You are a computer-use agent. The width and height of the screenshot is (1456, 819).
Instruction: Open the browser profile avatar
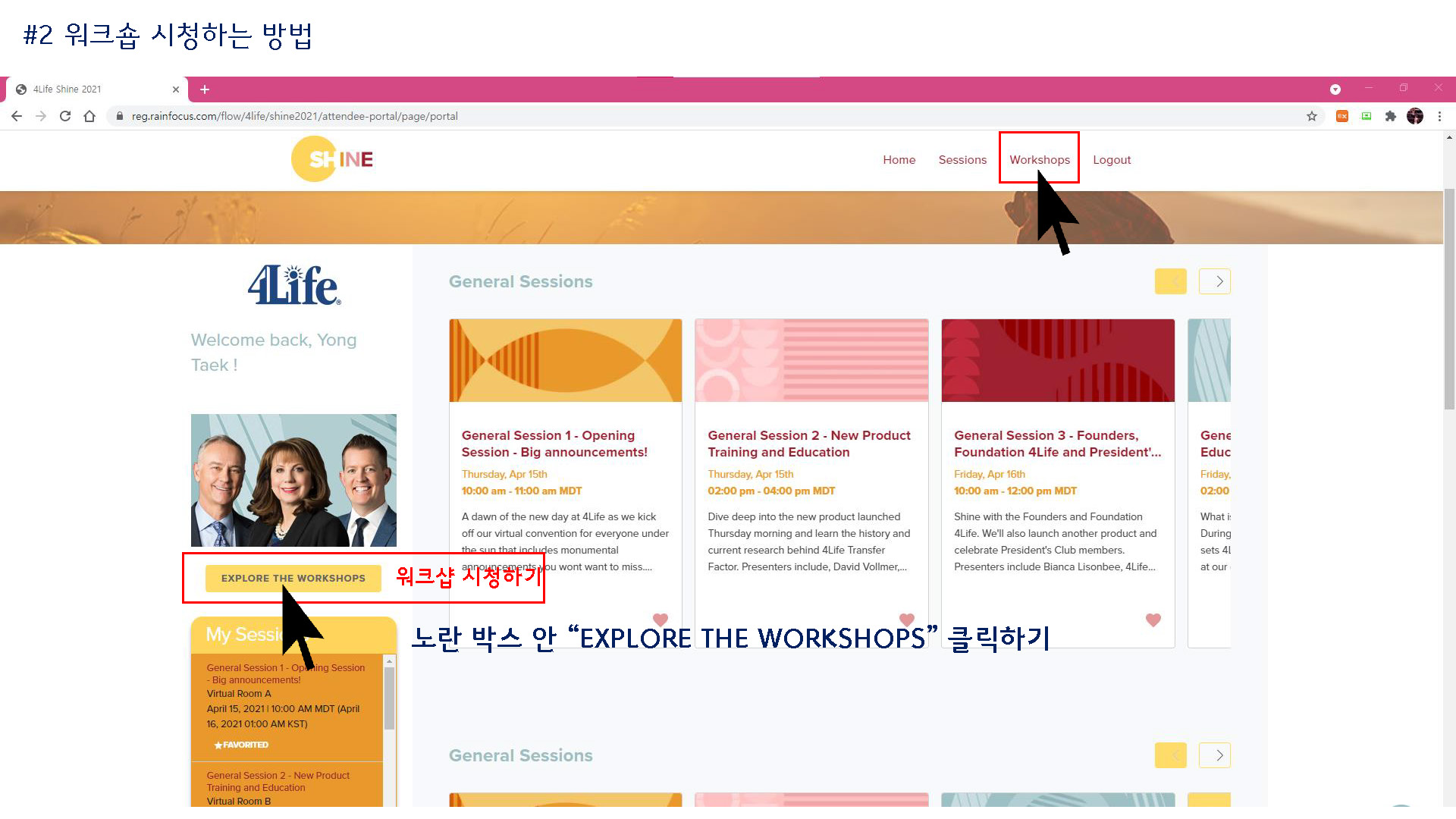point(1415,116)
